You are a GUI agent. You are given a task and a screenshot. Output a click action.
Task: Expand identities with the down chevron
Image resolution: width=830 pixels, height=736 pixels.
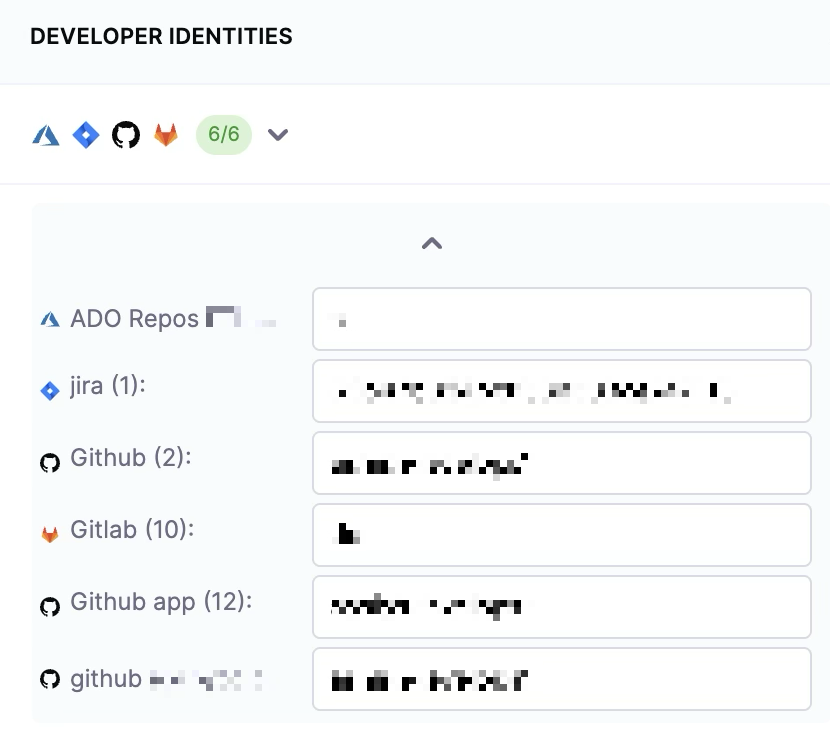pyautogui.click(x=278, y=135)
